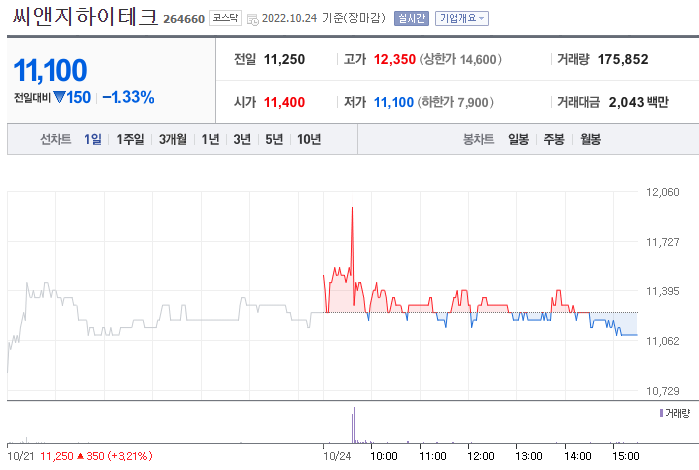
Task: Open the 일봉 daily candle chart
Action: [518, 140]
